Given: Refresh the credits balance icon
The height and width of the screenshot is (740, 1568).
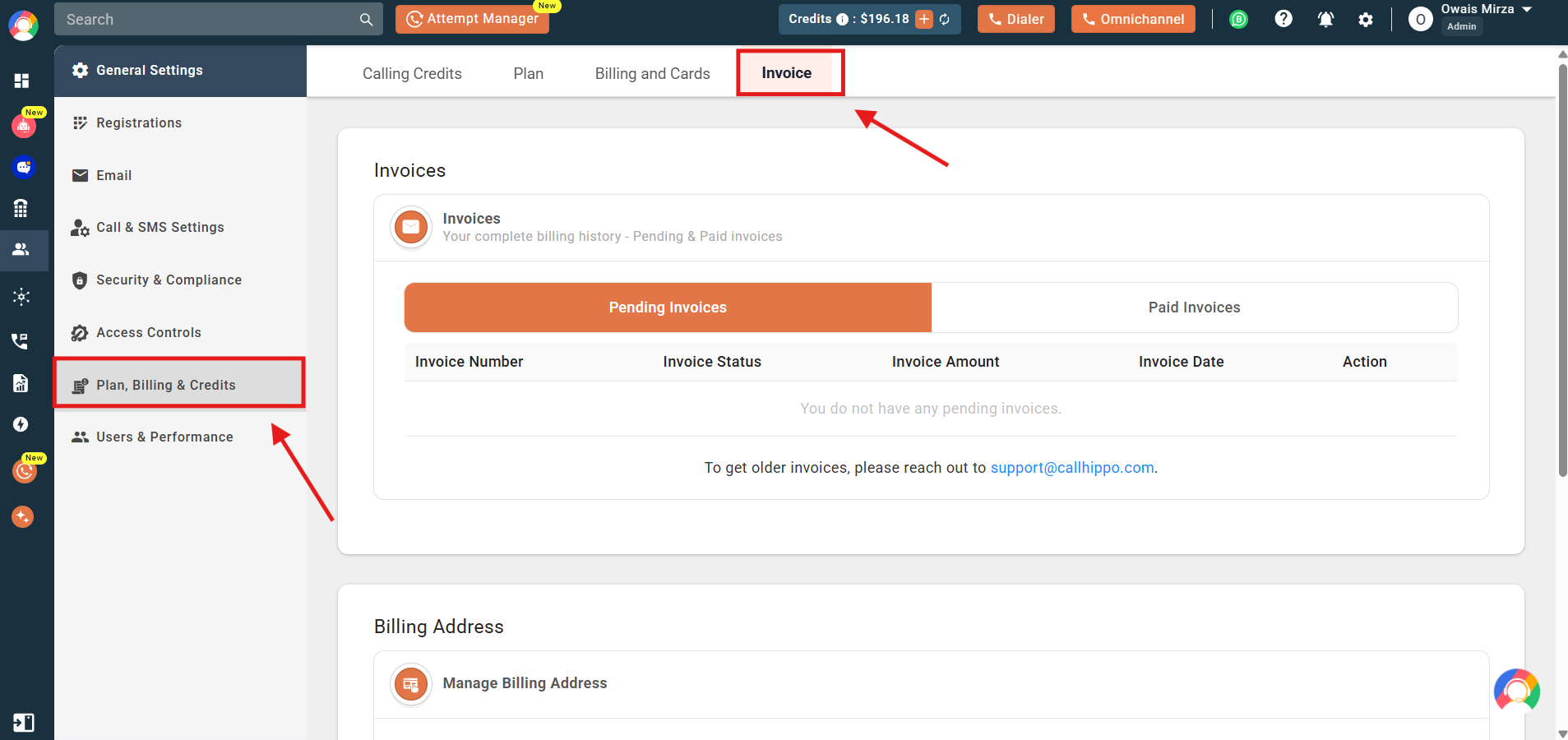Looking at the screenshot, I should [x=945, y=20].
